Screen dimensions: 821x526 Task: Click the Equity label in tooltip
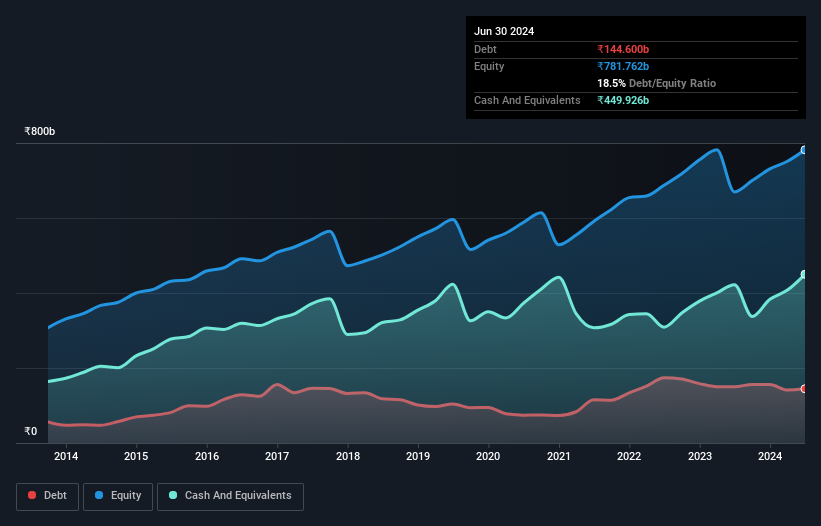click(x=489, y=66)
